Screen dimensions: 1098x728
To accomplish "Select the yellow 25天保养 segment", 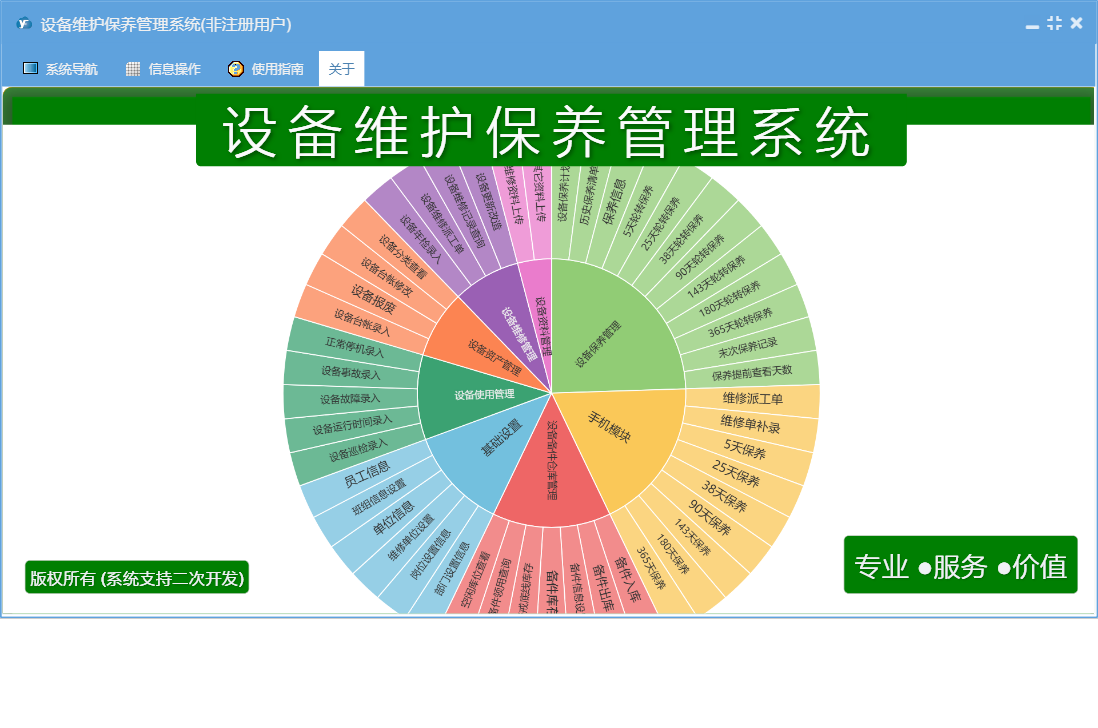I will click(x=735, y=474).
